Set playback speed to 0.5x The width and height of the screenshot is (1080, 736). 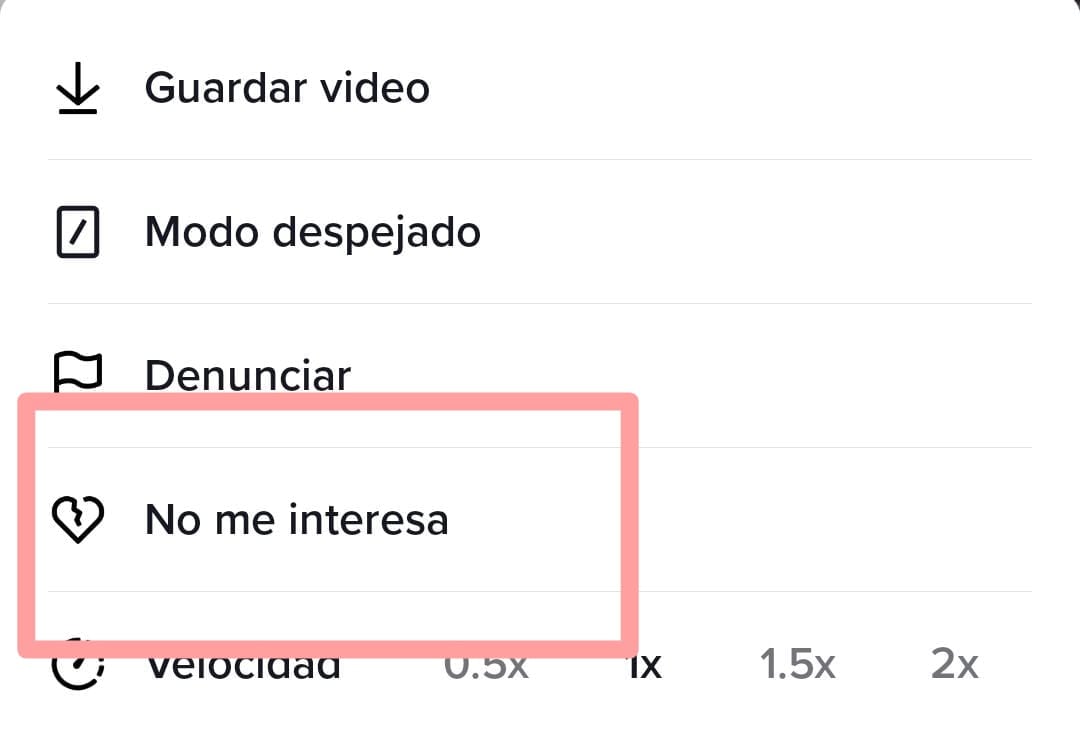486,665
